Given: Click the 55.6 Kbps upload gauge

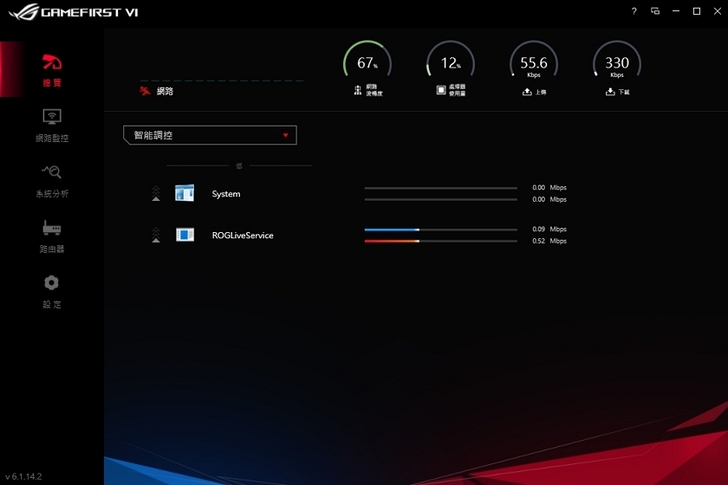Looking at the screenshot, I should [533, 64].
